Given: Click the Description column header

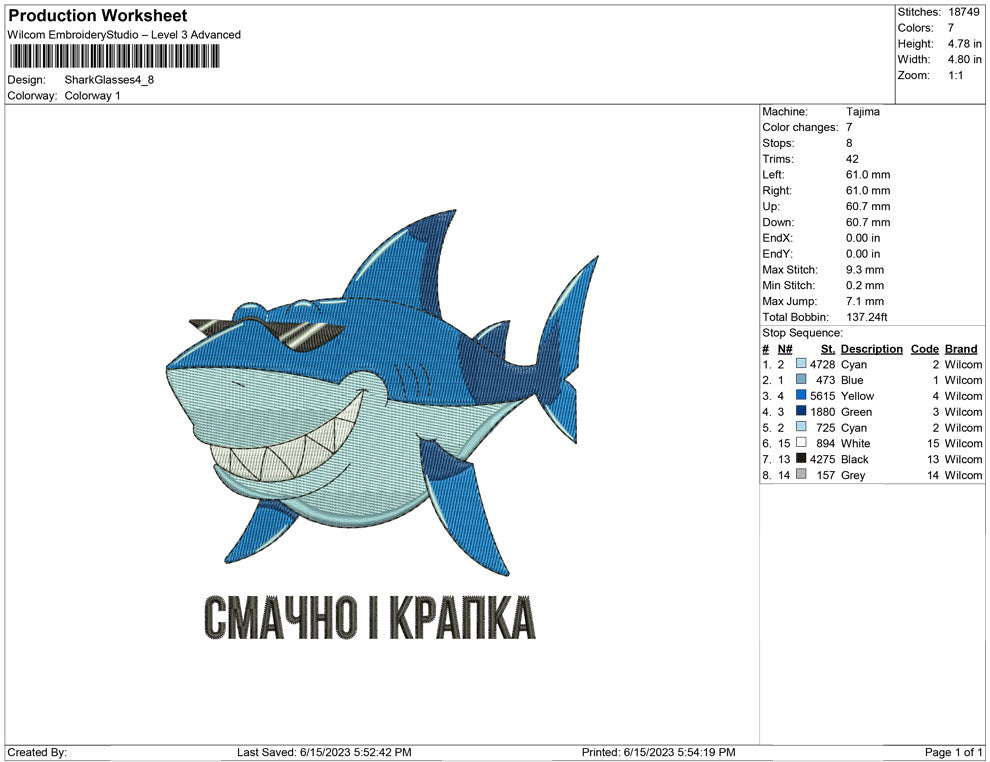Looking at the screenshot, I should tap(871, 349).
